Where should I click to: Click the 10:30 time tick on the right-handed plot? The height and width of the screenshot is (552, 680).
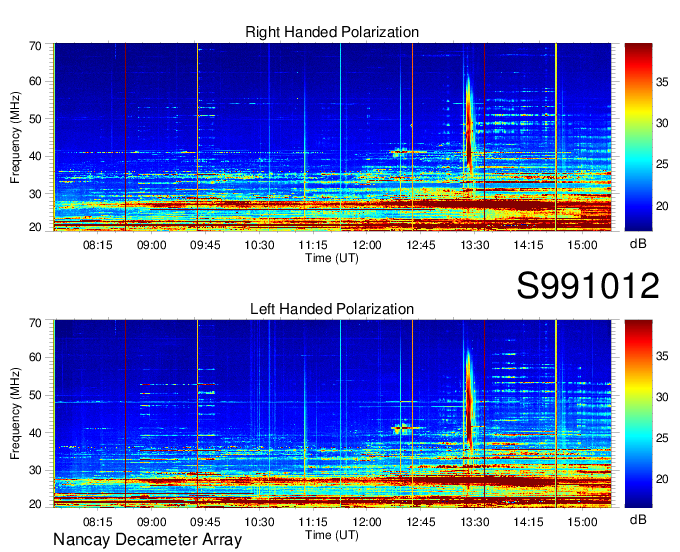point(259,245)
